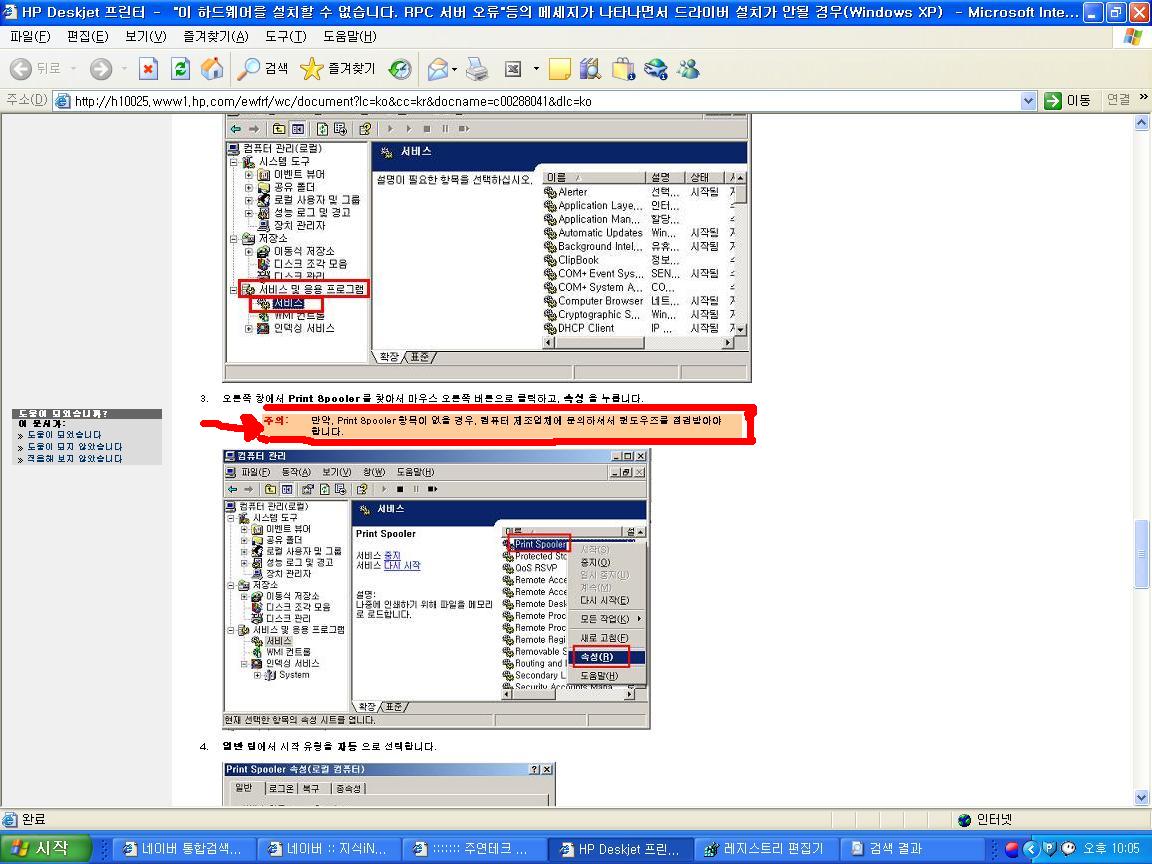Click the 도움이 되었습니다 feedback link

[65, 435]
